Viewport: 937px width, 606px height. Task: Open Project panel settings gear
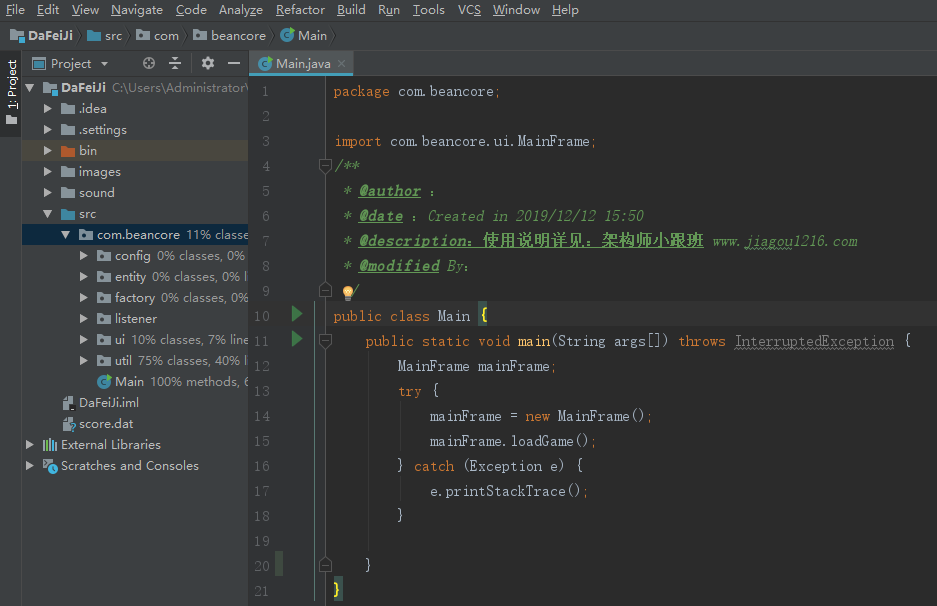point(207,63)
